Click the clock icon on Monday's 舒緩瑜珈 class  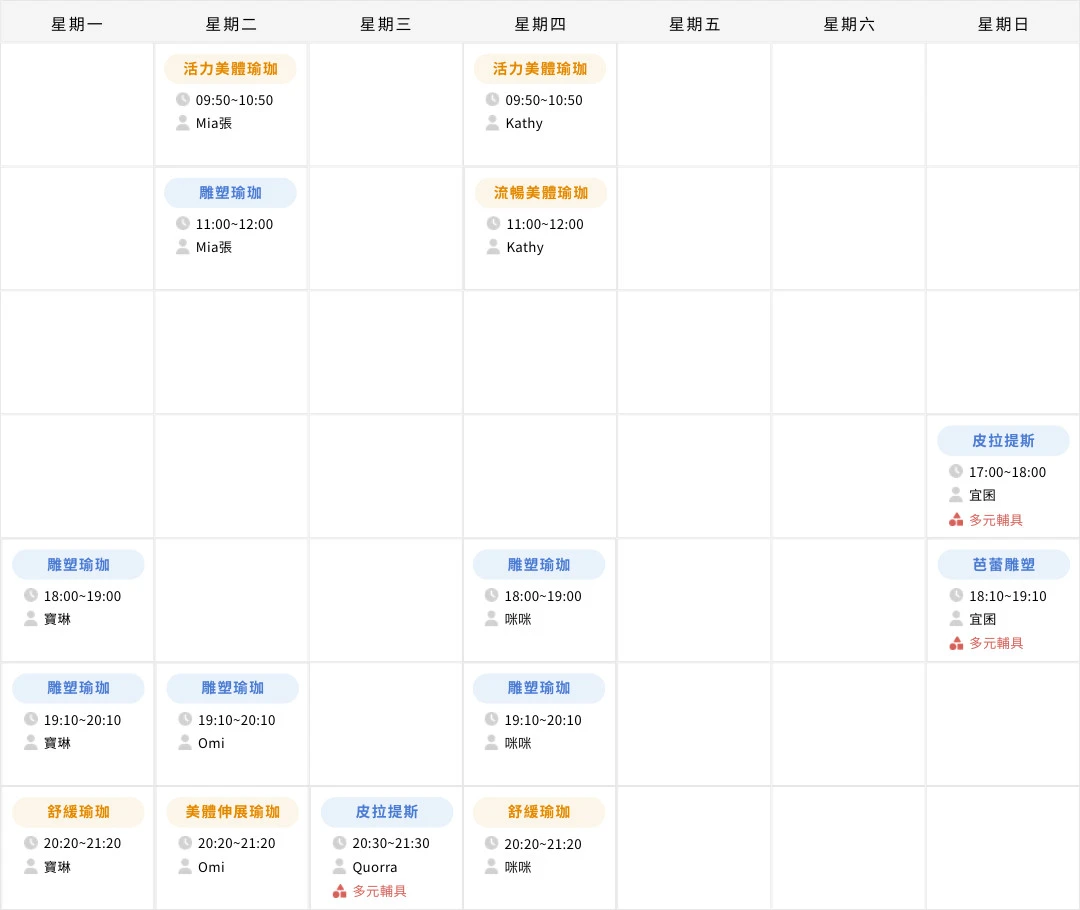coord(30,843)
